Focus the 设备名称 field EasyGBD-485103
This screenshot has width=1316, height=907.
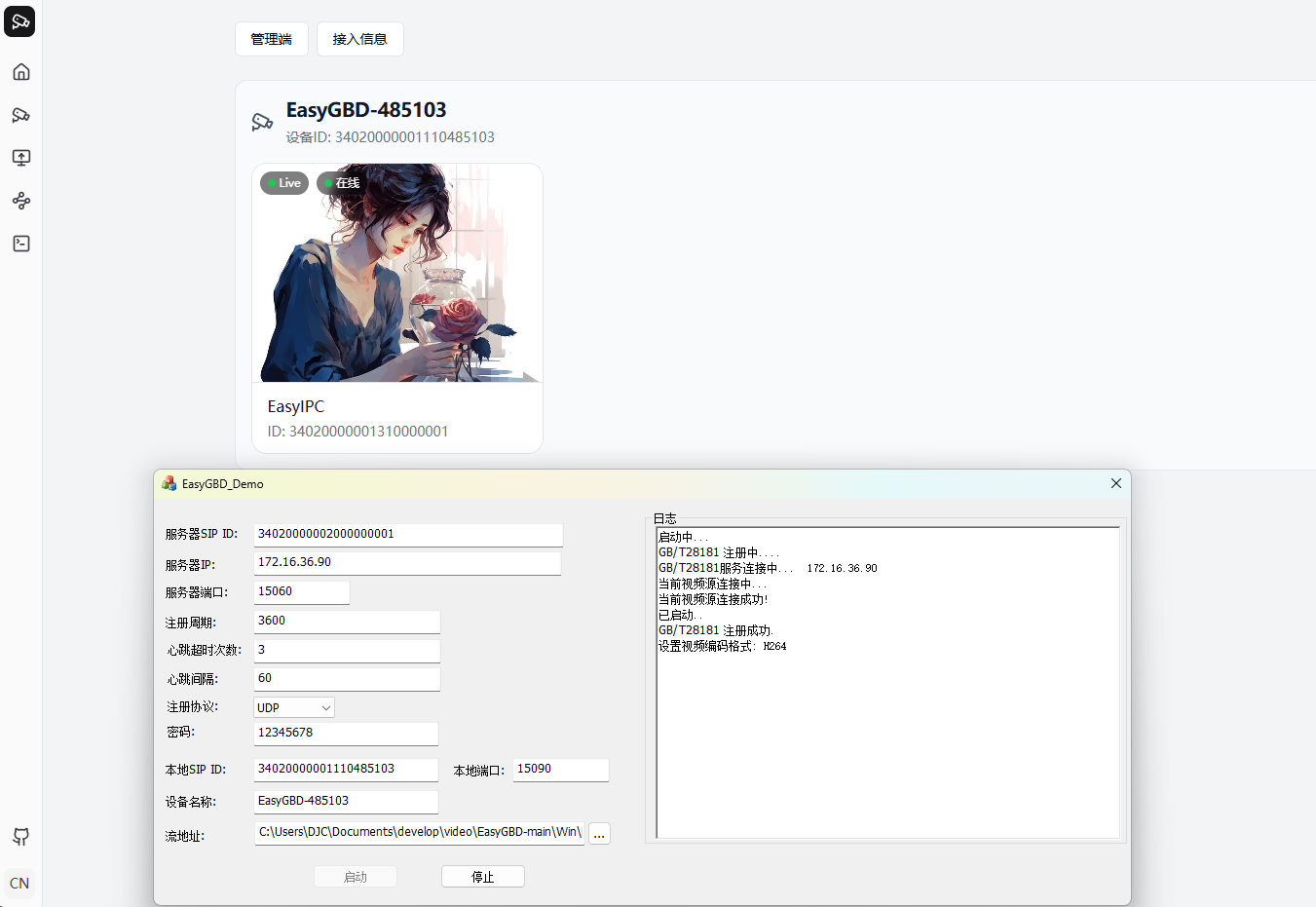[x=346, y=802]
